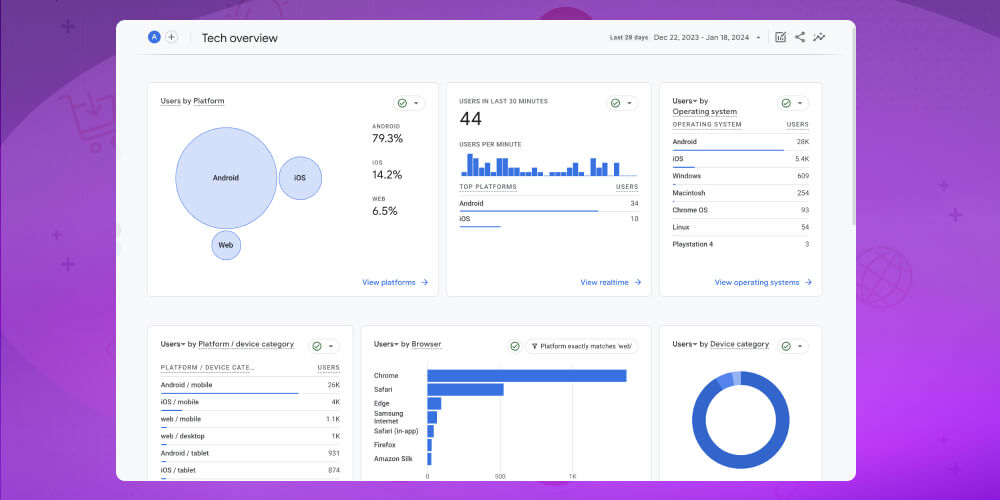This screenshot has height=500, width=1000.
Task: Open the customize report pencil icon
Action: point(781,37)
